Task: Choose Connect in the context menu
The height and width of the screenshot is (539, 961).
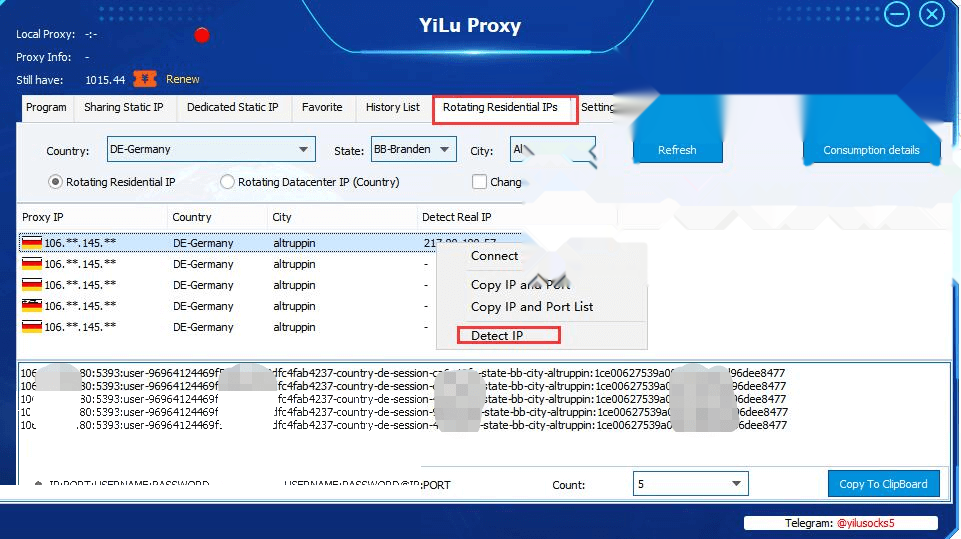Action: point(494,256)
